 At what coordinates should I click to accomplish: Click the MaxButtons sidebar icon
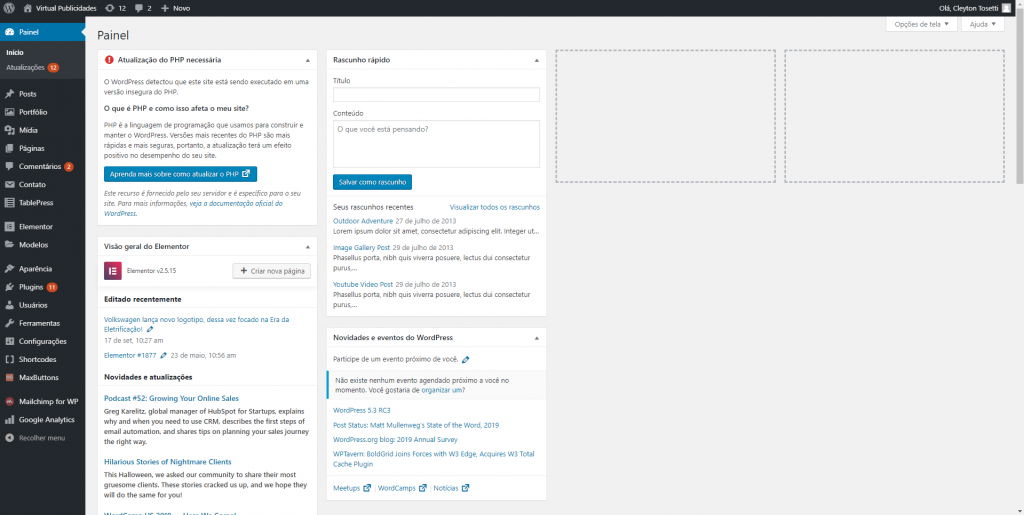pyautogui.click(x=9, y=377)
